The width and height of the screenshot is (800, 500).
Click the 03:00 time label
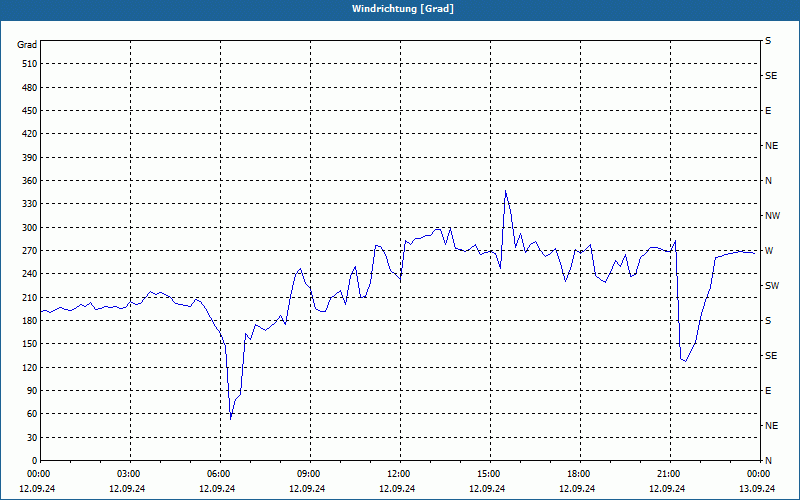tap(129, 474)
